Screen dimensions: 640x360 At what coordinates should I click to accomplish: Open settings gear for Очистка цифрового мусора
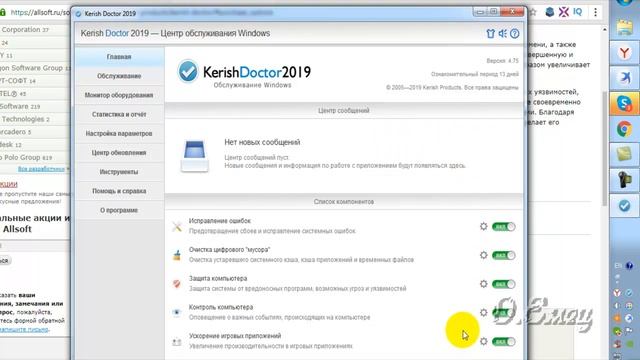pos(484,255)
